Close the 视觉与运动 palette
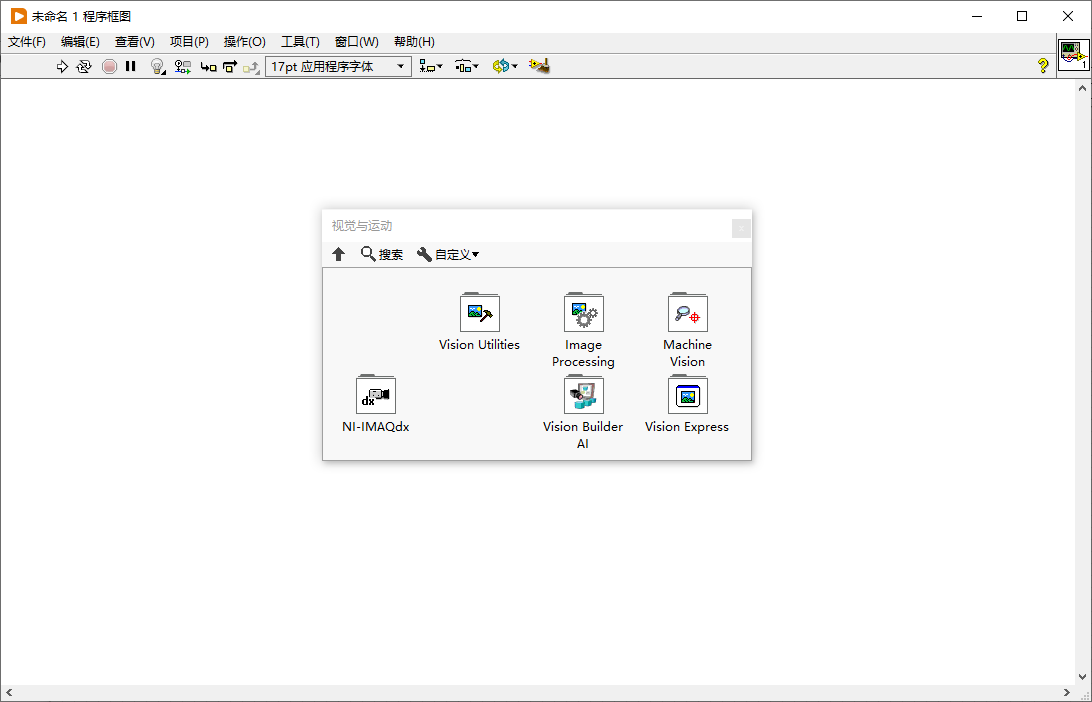Viewport: 1092px width, 702px height. [741, 228]
